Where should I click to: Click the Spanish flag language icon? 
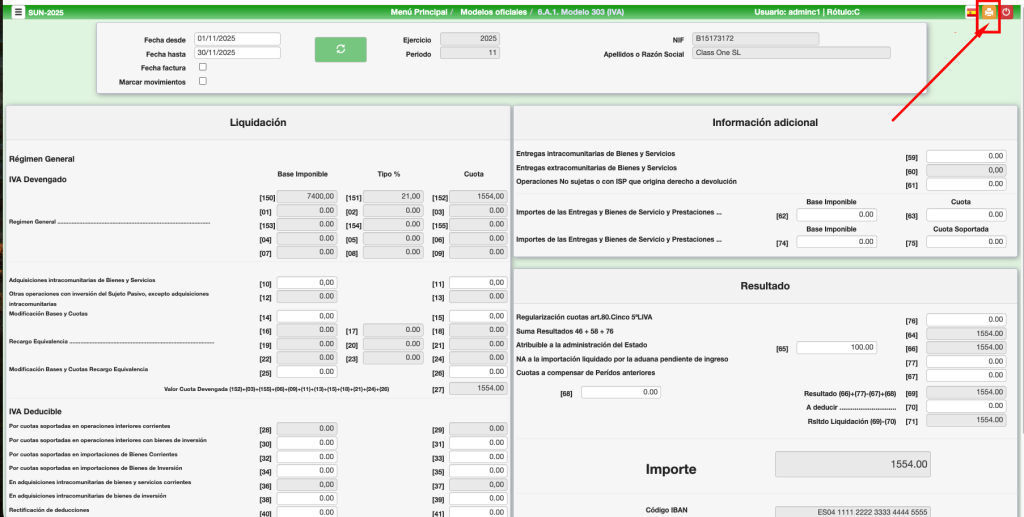[971, 12]
